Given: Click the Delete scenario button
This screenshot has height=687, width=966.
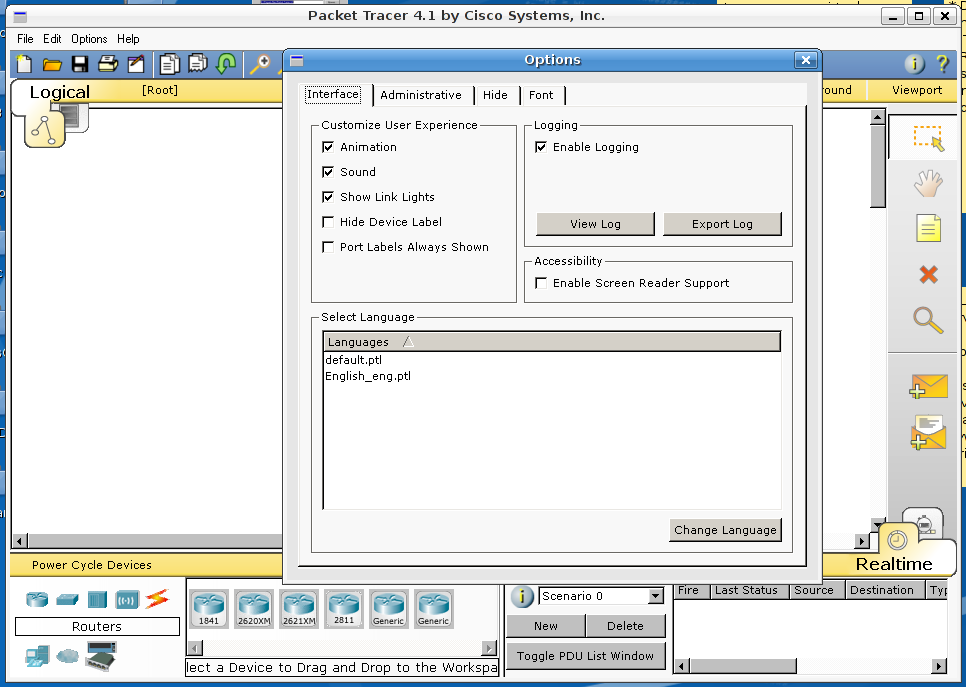Looking at the screenshot, I should pyautogui.click(x=625, y=626).
